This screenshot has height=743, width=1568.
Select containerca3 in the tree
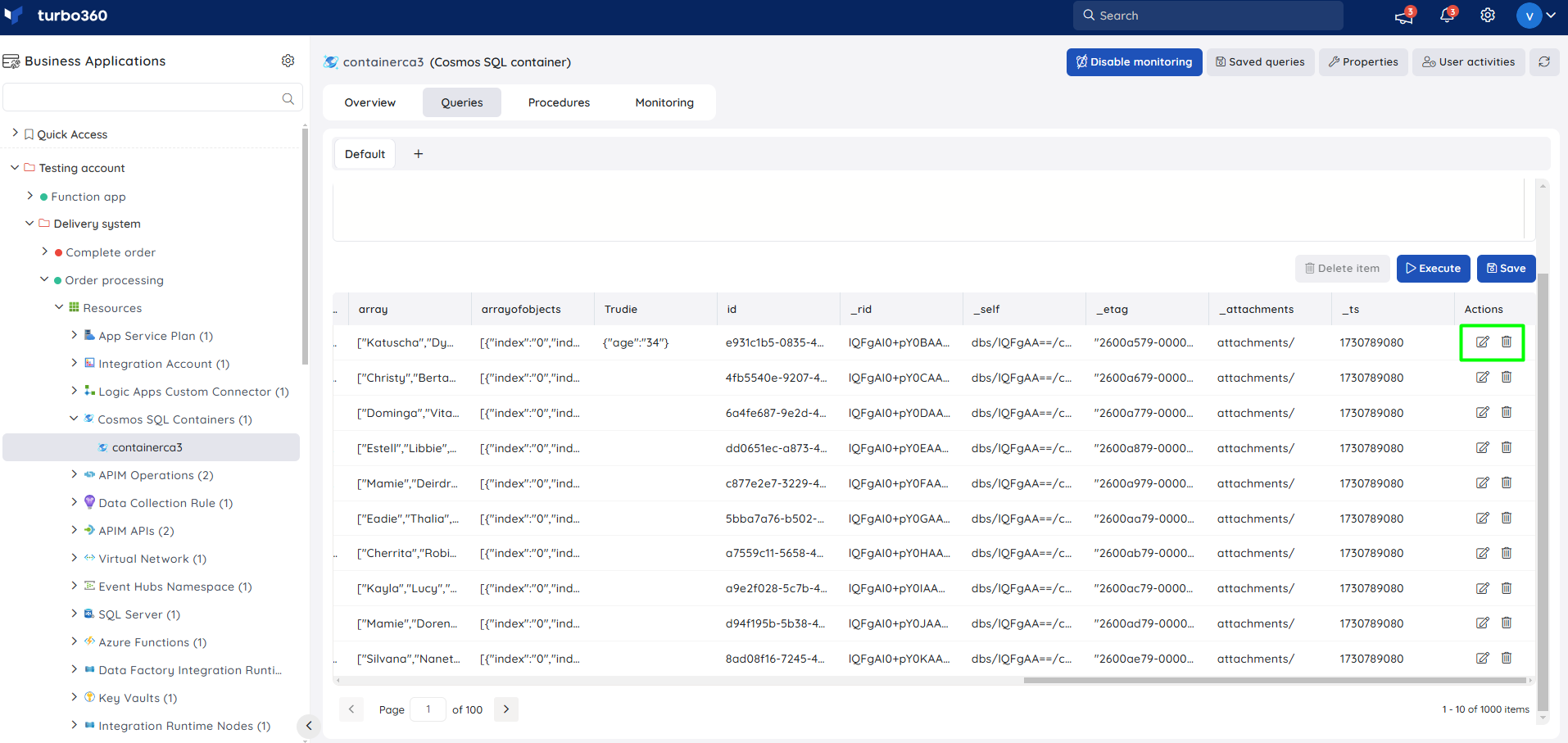click(x=151, y=447)
